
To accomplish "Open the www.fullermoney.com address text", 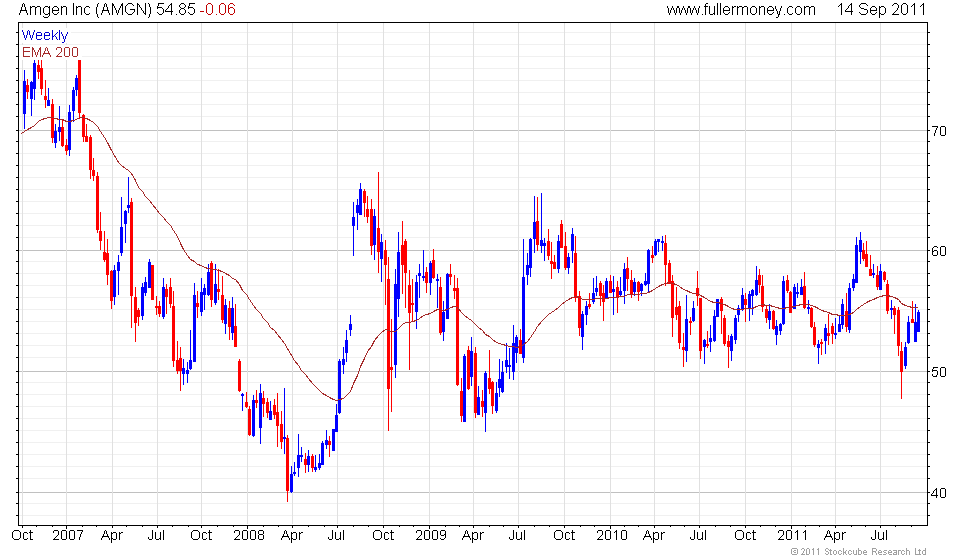I will pos(741,9).
